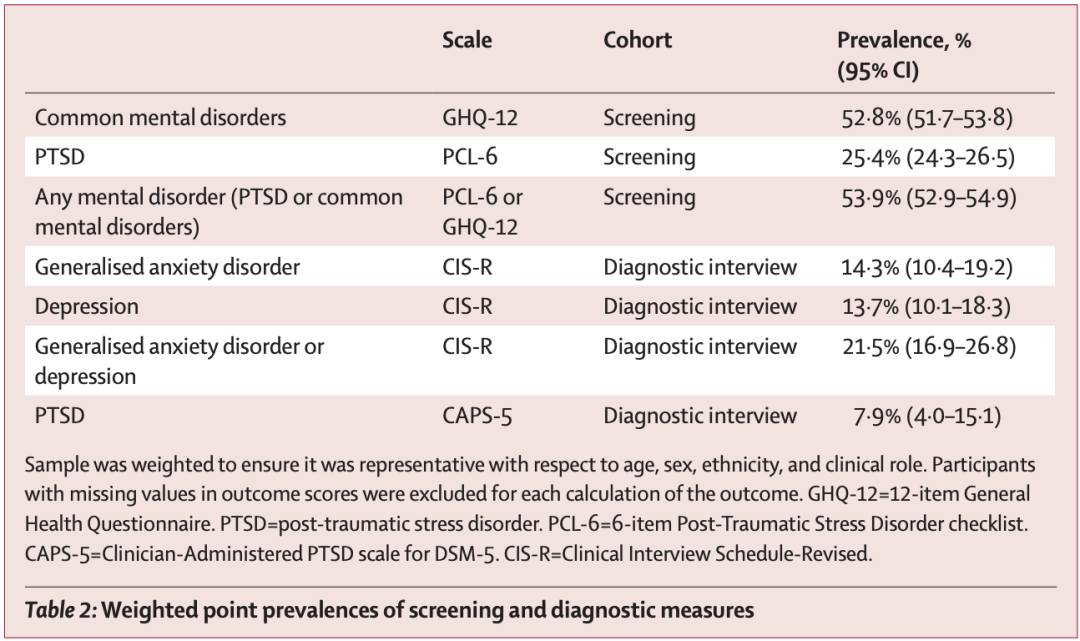Select the 7·9% (4·0–15·1) prevalence value
Image resolution: width=1080 pixels, height=641 pixels.
coord(927,415)
